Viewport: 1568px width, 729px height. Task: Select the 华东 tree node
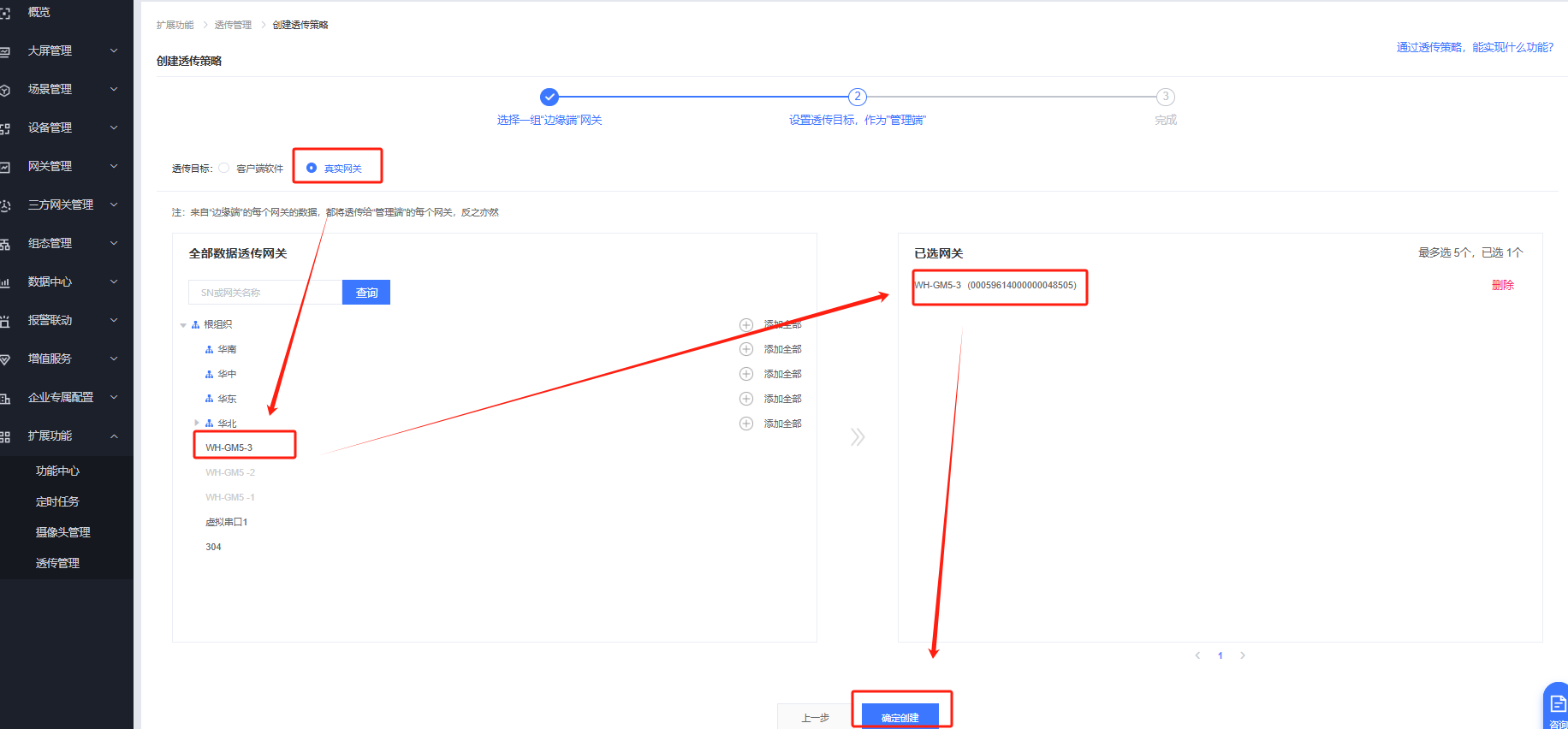(x=227, y=399)
